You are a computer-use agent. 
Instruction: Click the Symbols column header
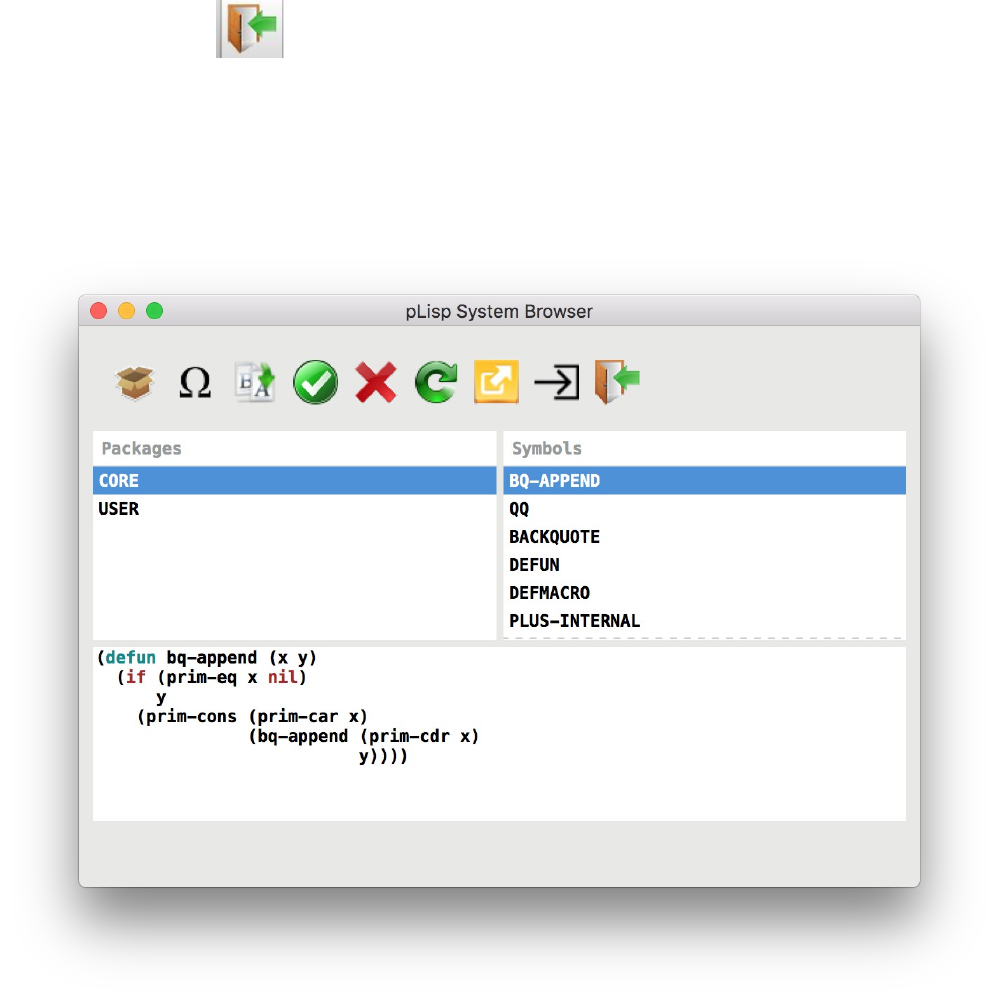[x=704, y=449]
